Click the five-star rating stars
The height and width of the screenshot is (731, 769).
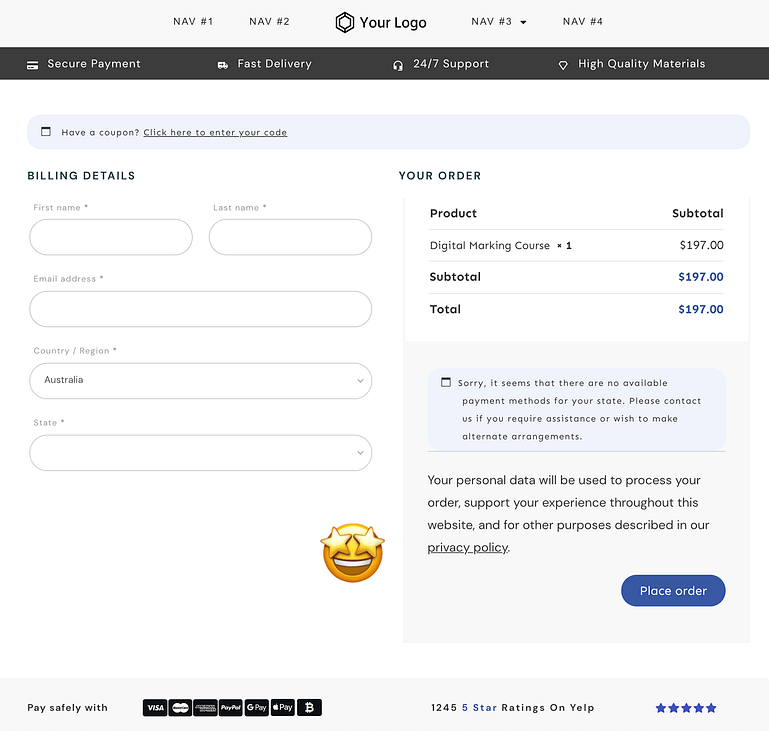pyautogui.click(x=686, y=708)
